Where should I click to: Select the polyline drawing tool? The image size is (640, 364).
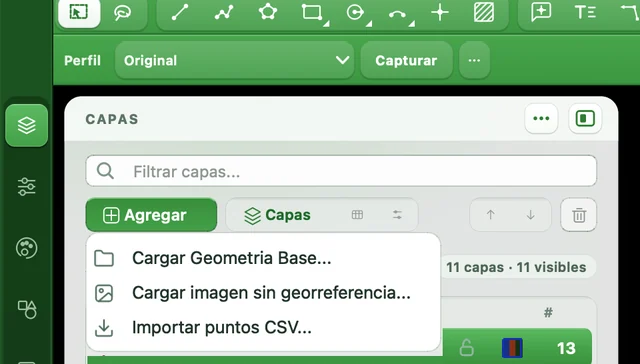click(224, 13)
